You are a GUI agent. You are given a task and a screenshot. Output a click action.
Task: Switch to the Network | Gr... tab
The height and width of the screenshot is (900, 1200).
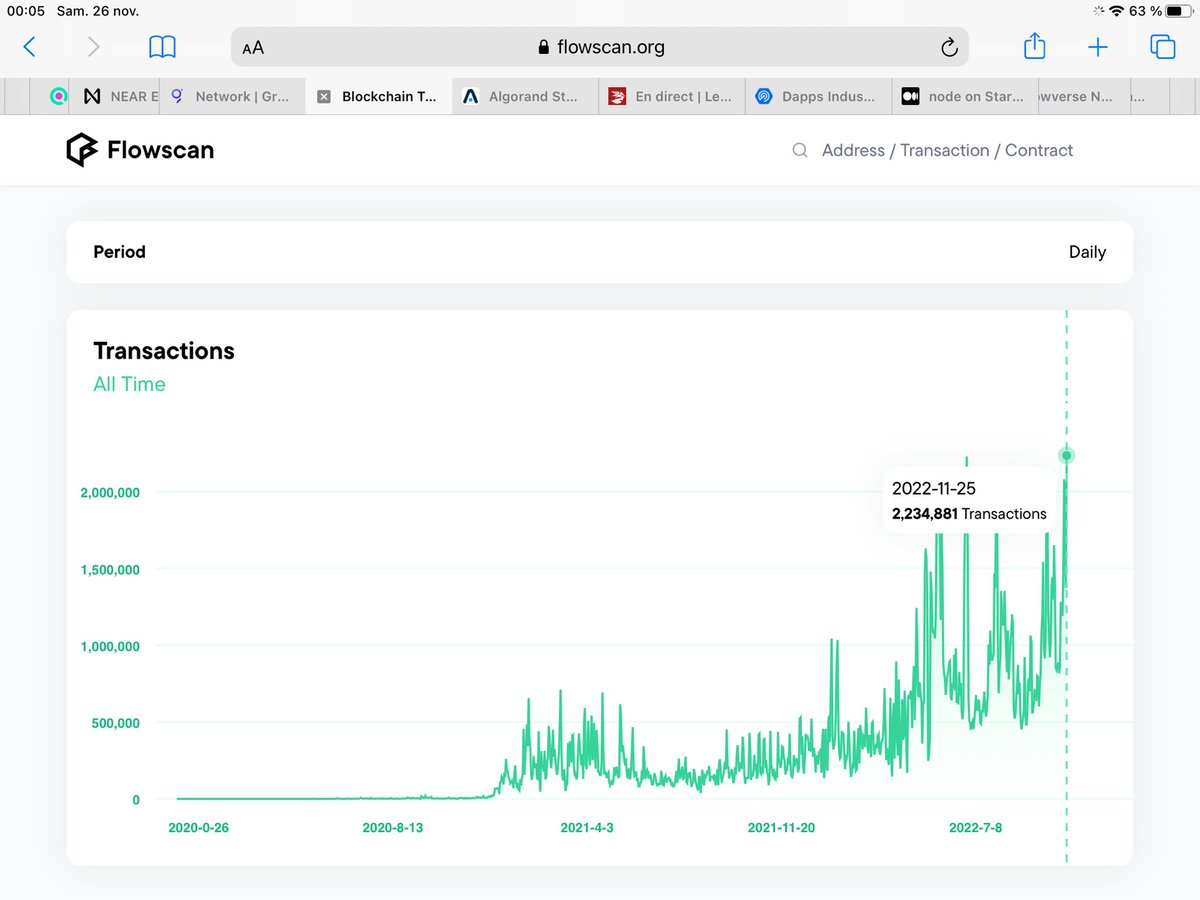232,97
